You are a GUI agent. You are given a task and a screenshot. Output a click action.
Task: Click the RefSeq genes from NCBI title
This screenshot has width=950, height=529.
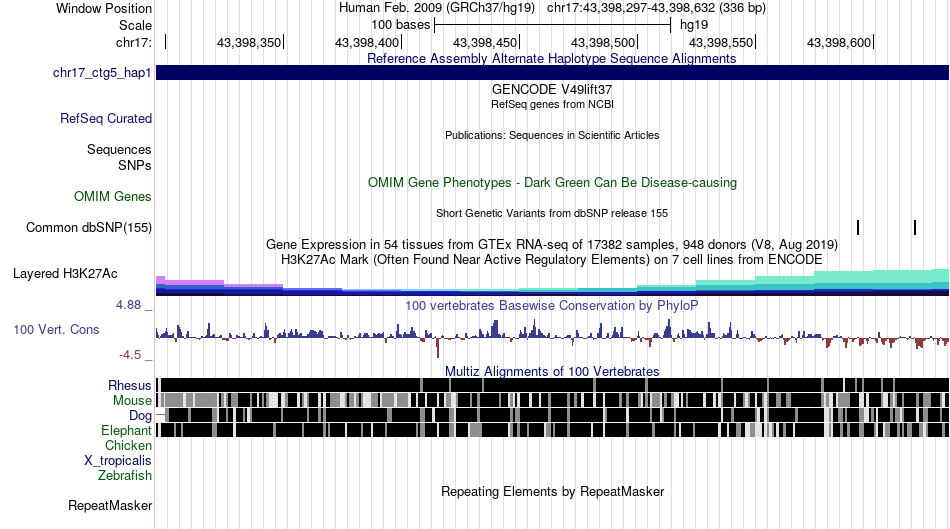pyautogui.click(x=552, y=104)
